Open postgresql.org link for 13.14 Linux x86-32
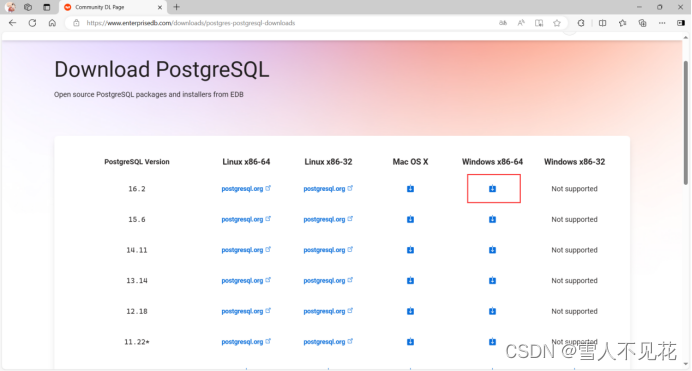 328,281
